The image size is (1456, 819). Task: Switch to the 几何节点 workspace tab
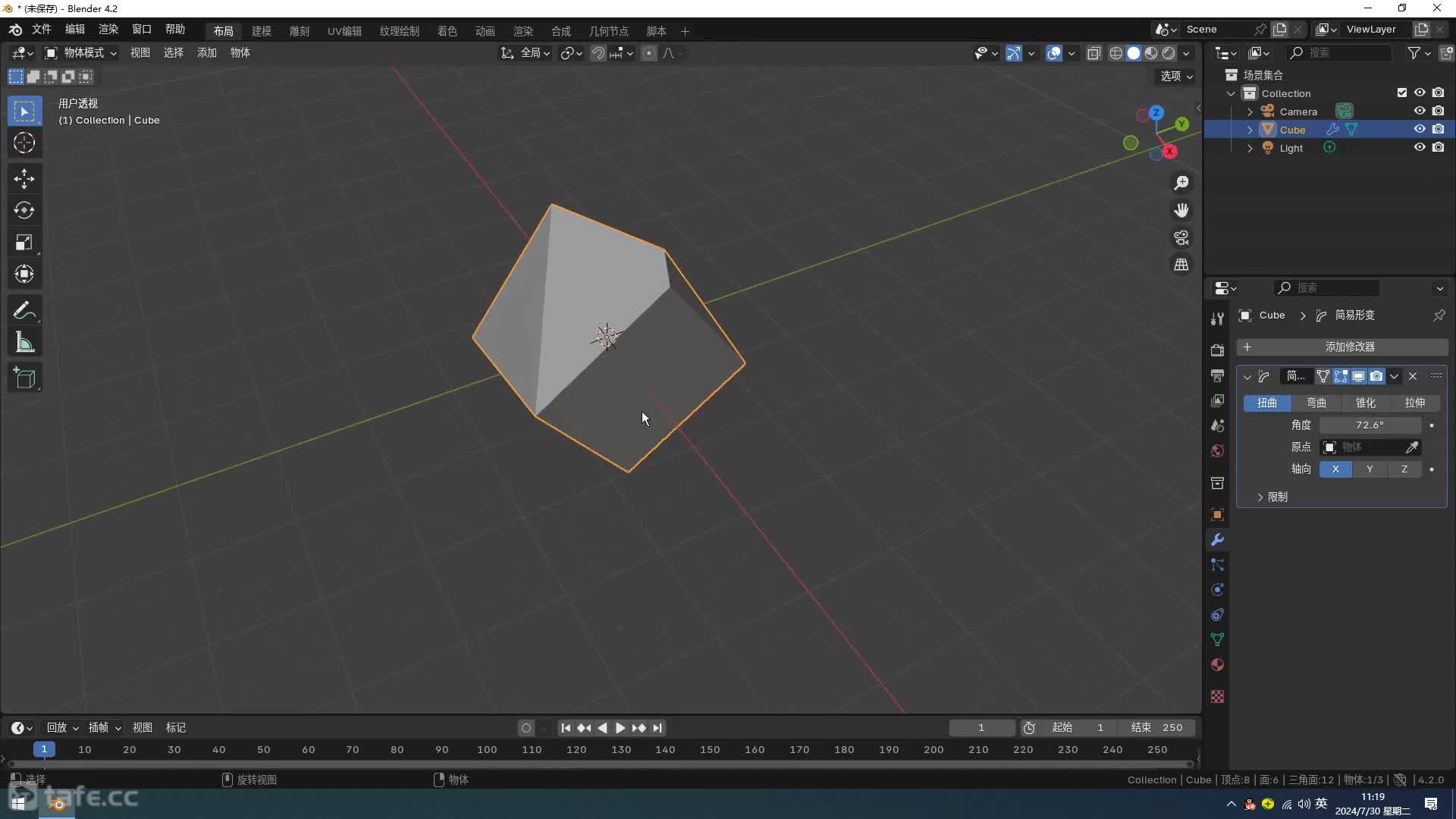pyautogui.click(x=609, y=31)
